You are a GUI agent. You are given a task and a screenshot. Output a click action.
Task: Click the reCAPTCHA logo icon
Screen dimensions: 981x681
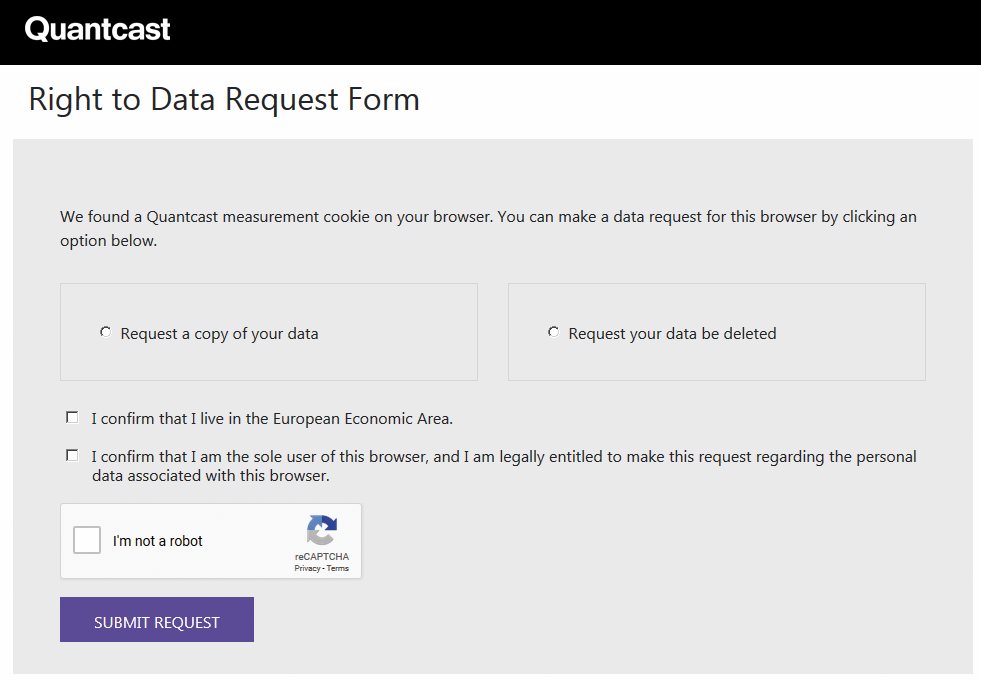[322, 530]
